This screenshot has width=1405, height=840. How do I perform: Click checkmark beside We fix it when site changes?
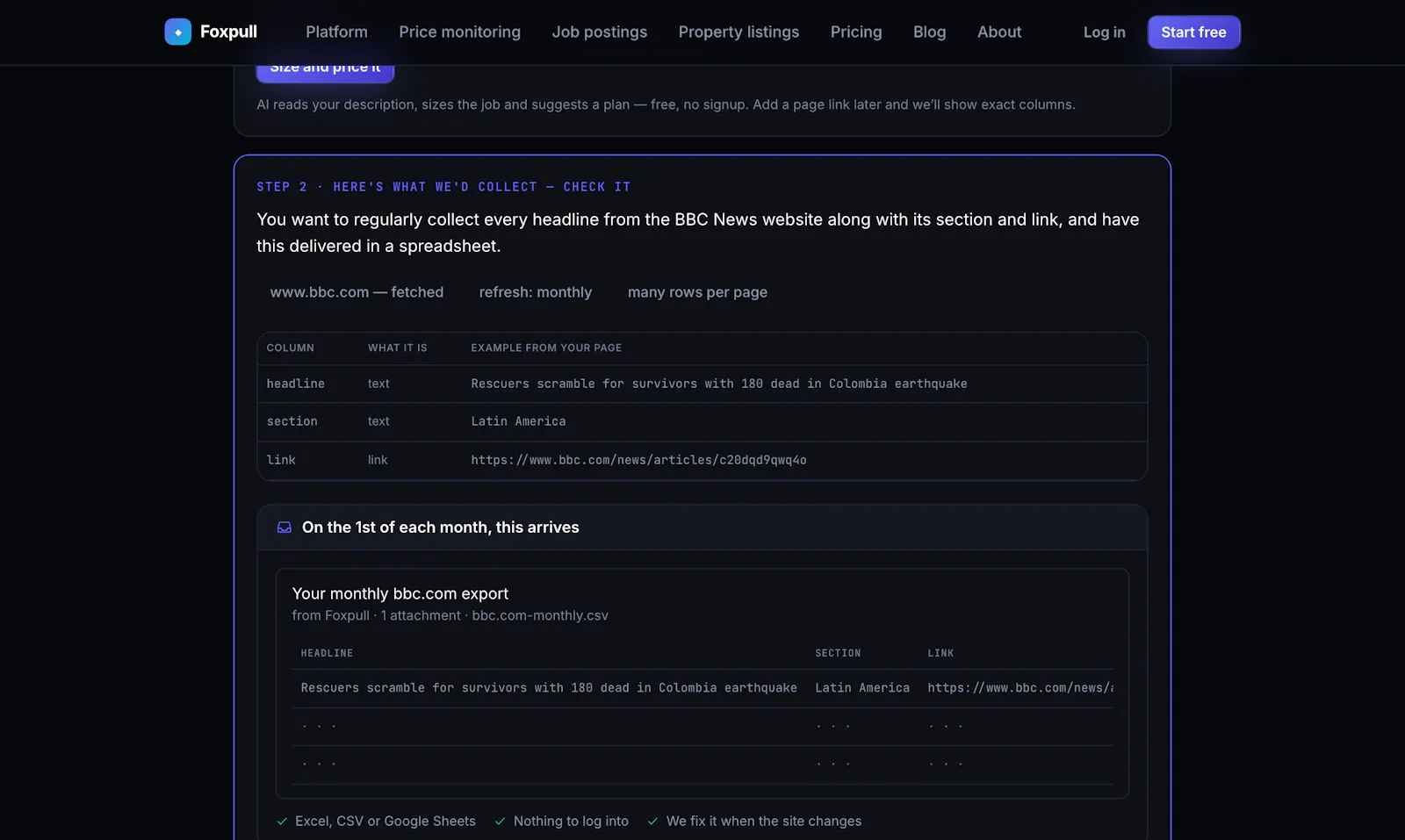[x=652, y=822]
